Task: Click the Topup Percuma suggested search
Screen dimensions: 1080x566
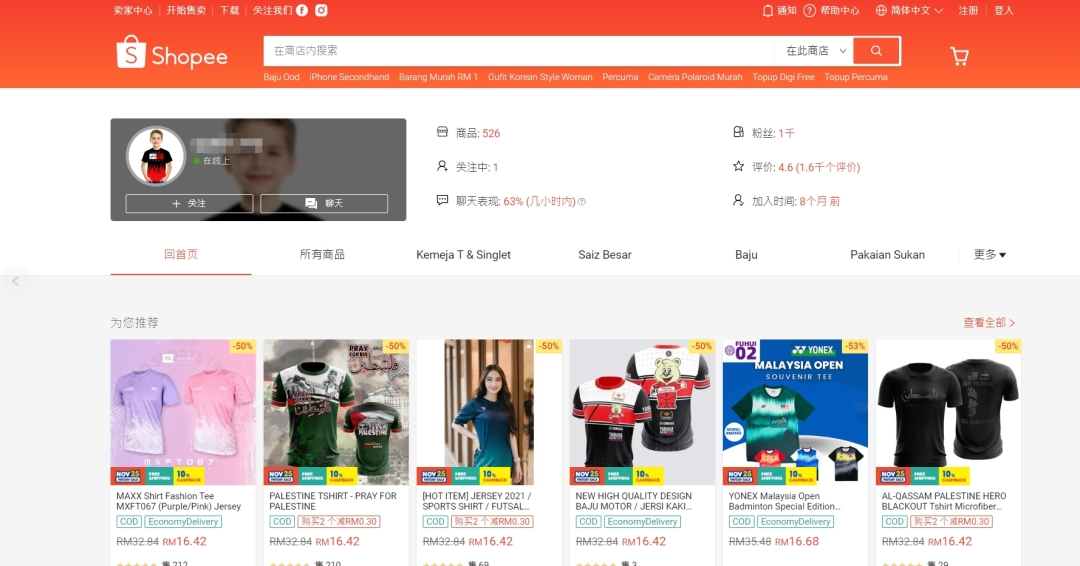Action: [855, 77]
